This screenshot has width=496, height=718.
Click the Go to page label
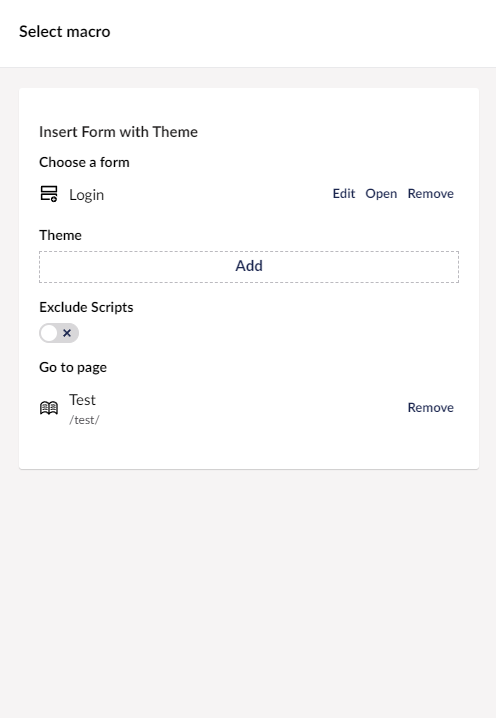click(x=73, y=367)
